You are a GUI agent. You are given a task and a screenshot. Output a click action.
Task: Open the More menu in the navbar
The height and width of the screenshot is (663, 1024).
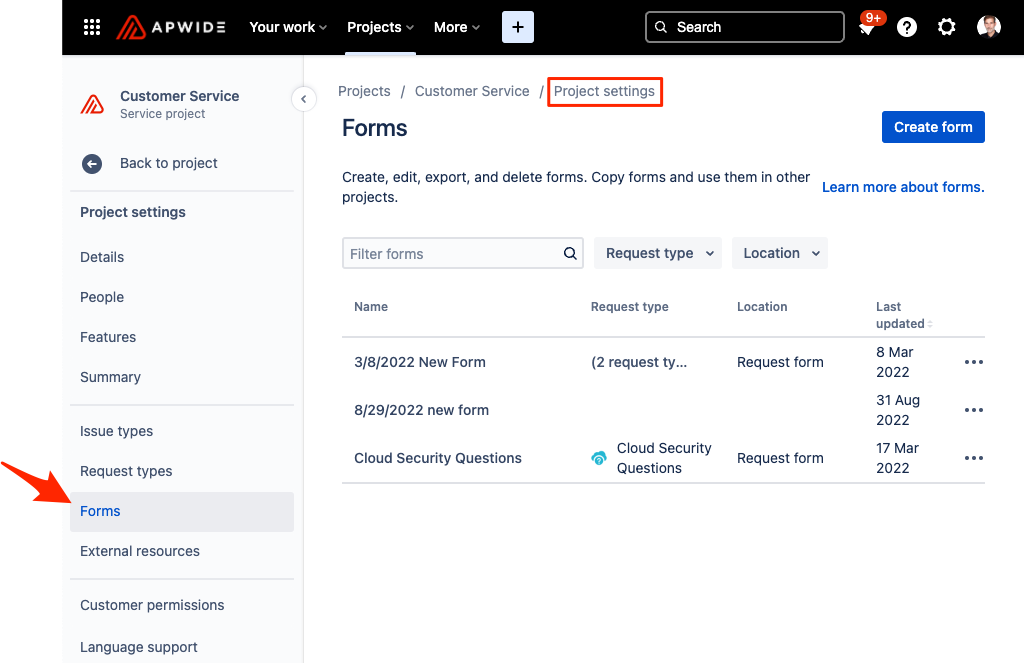coord(456,27)
